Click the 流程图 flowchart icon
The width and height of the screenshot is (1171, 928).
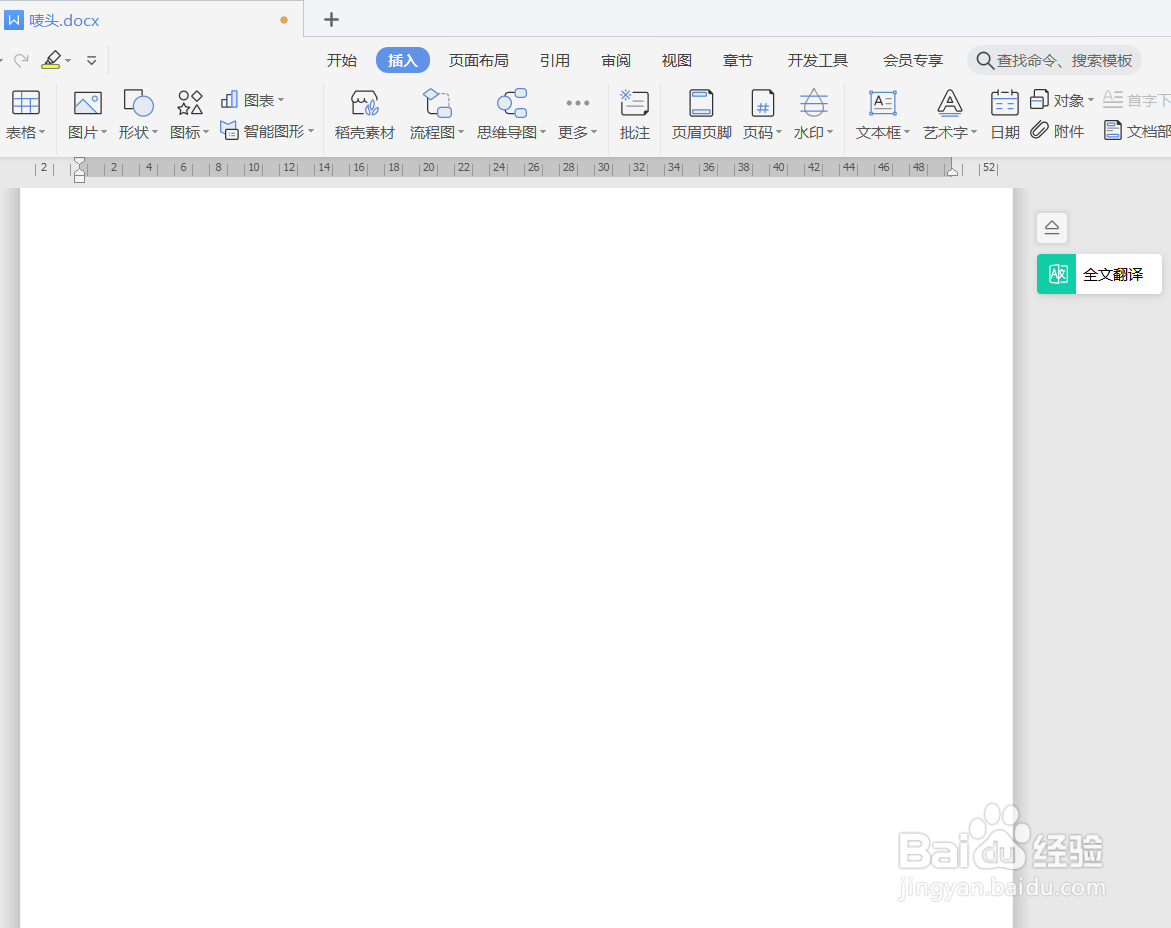437,103
